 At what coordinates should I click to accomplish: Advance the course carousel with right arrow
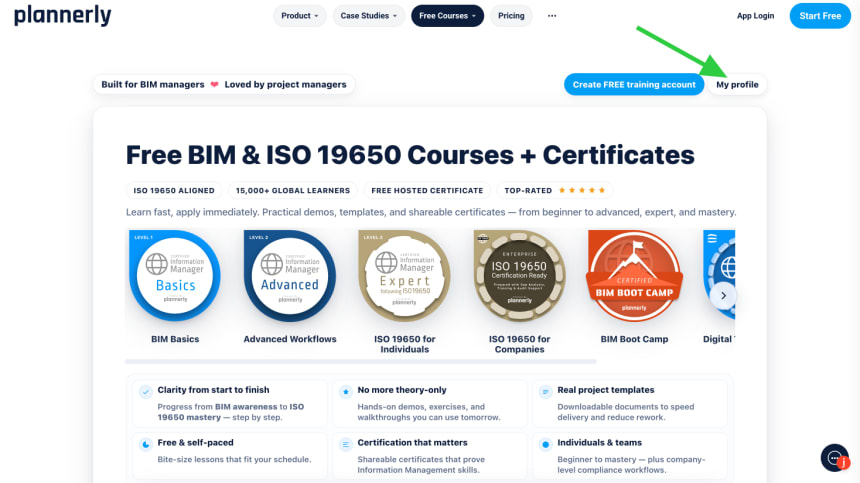point(723,296)
